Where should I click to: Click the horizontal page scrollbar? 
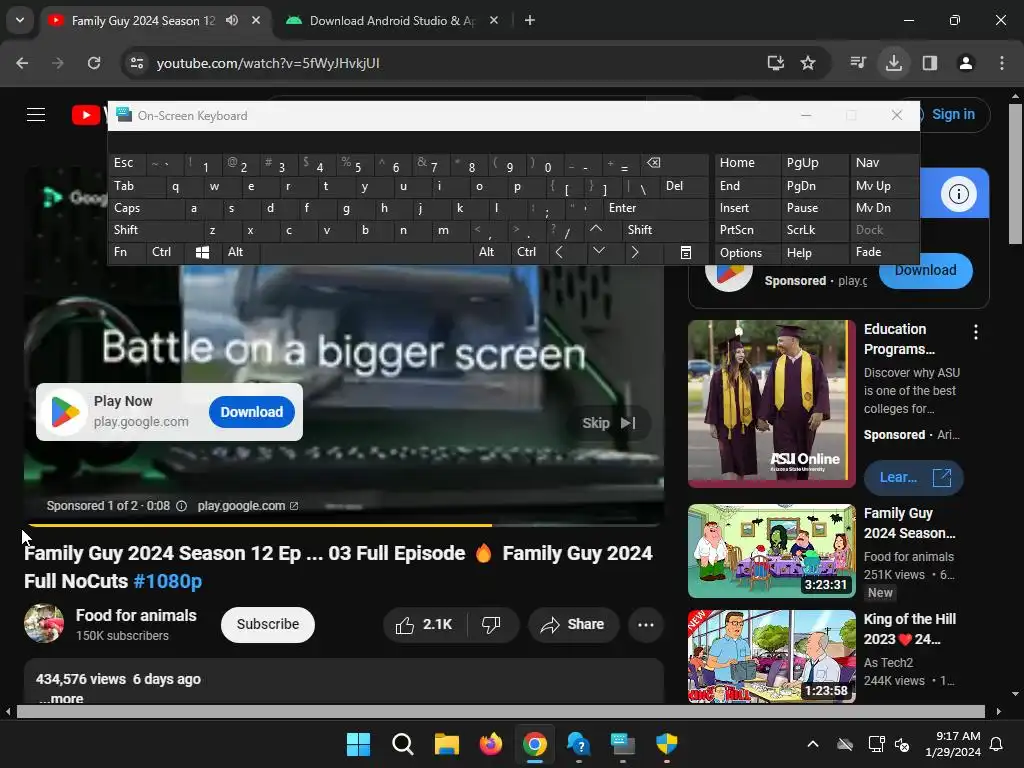[500, 711]
